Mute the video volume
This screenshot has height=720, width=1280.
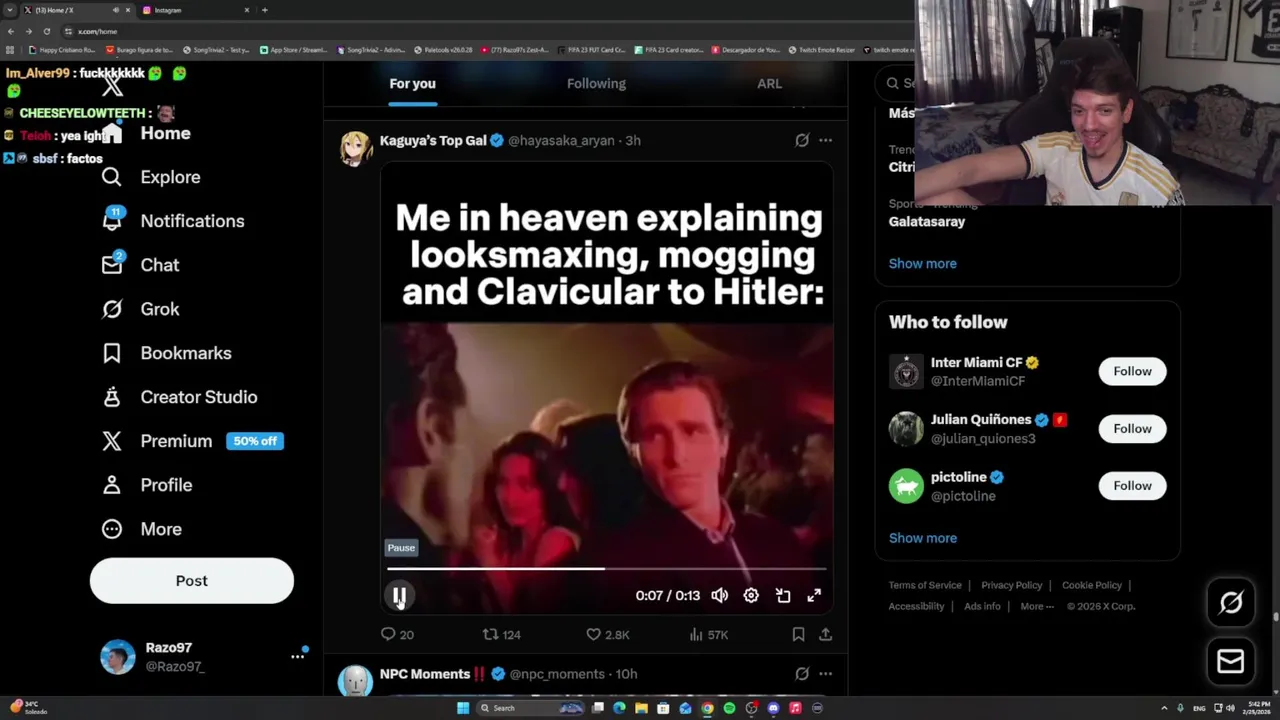tap(719, 595)
